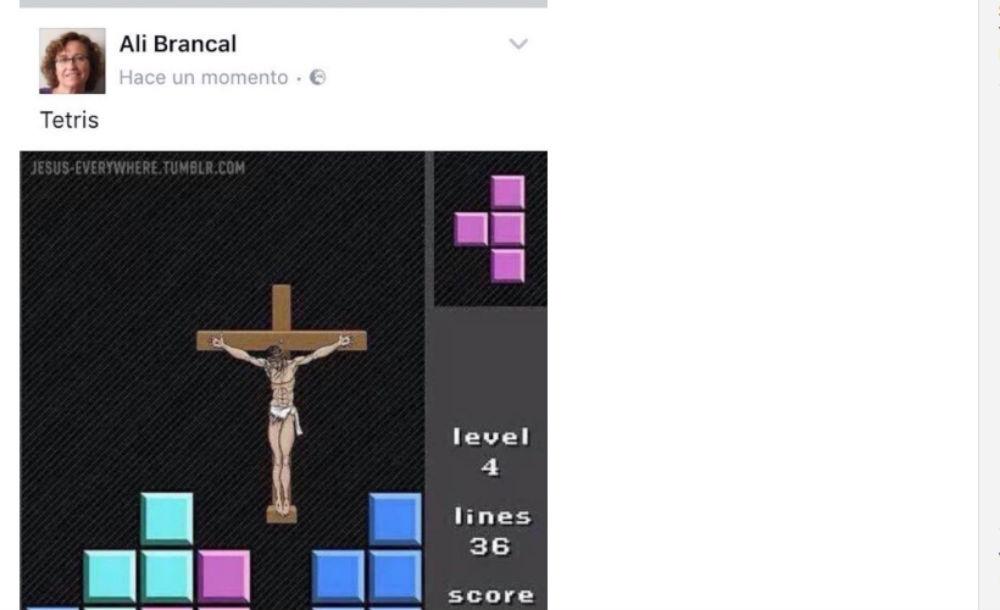Click the purple block beside the cyan blocks

point(223,576)
